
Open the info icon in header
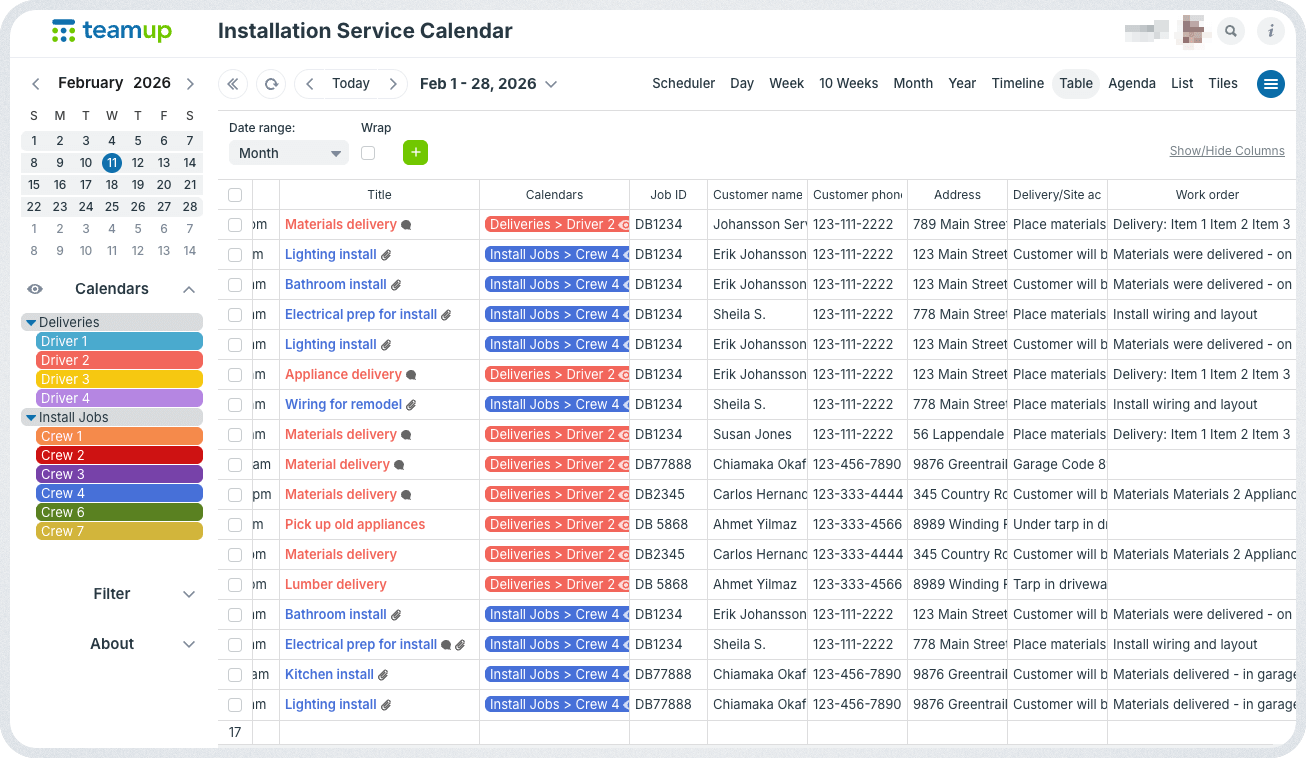1271,31
